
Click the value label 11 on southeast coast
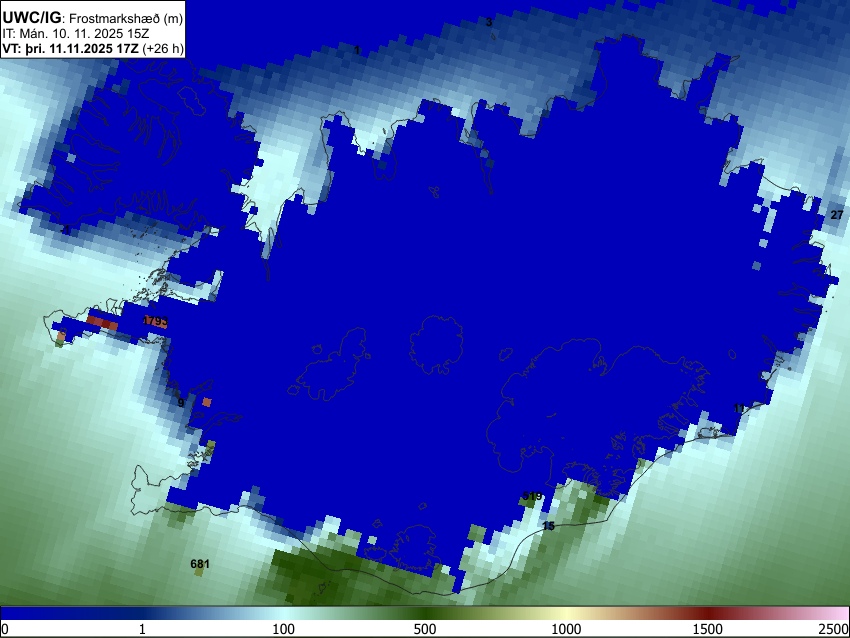739,408
